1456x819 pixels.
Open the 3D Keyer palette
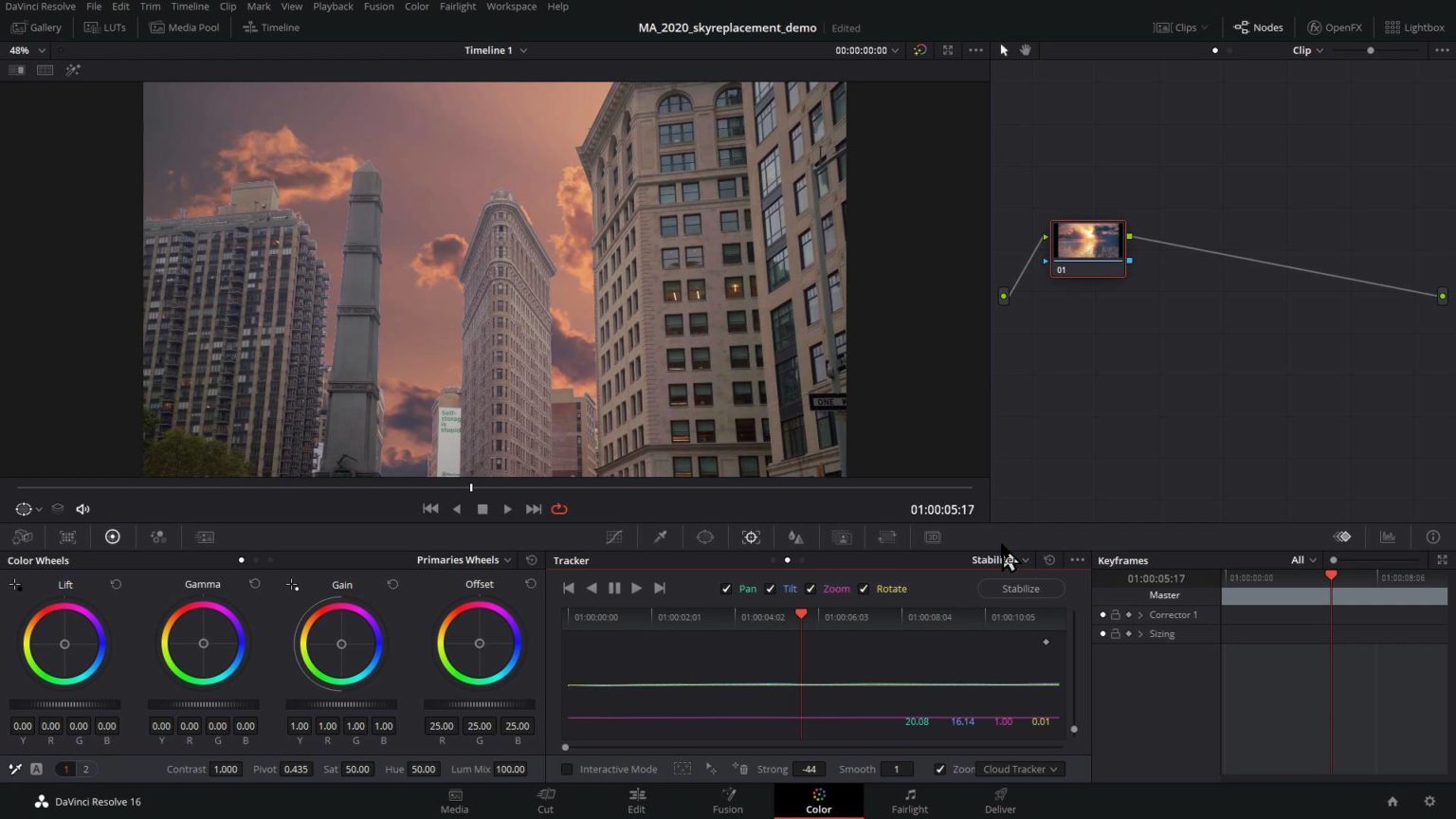[932, 537]
